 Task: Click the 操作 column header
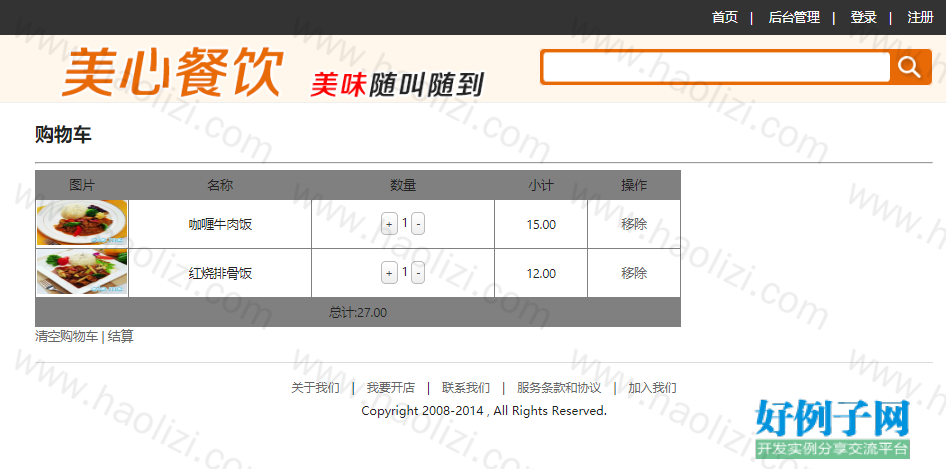pos(634,185)
